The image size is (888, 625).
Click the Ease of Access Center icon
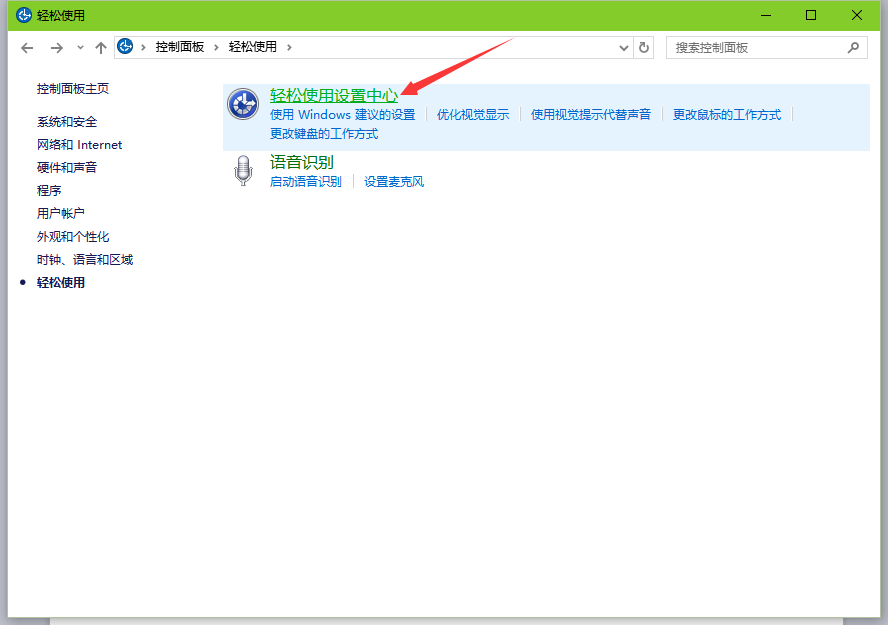tap(243, 104)
